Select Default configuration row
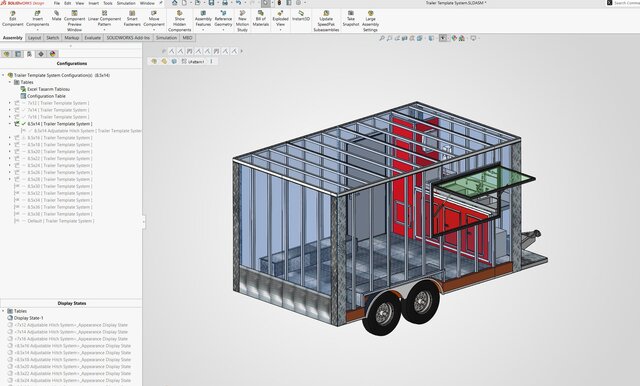 pyautogui.click(x=55, y=221)
